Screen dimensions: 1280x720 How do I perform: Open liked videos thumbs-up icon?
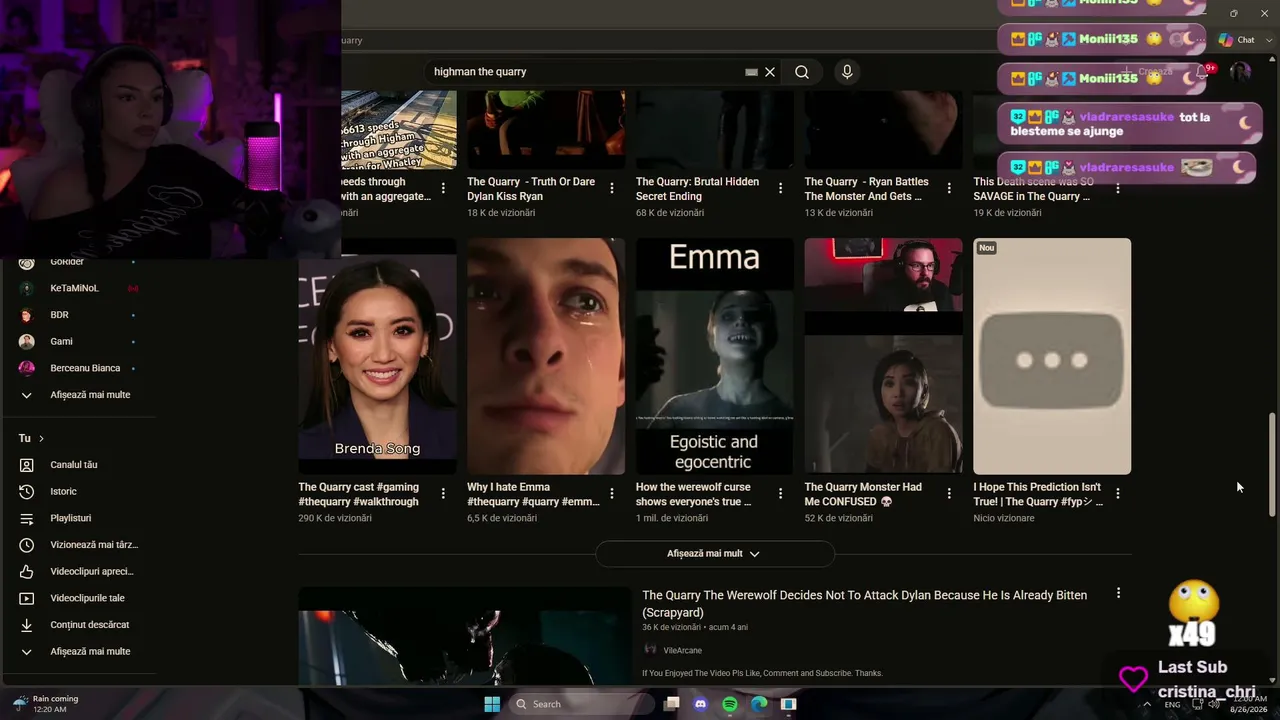tap(27, 572)
